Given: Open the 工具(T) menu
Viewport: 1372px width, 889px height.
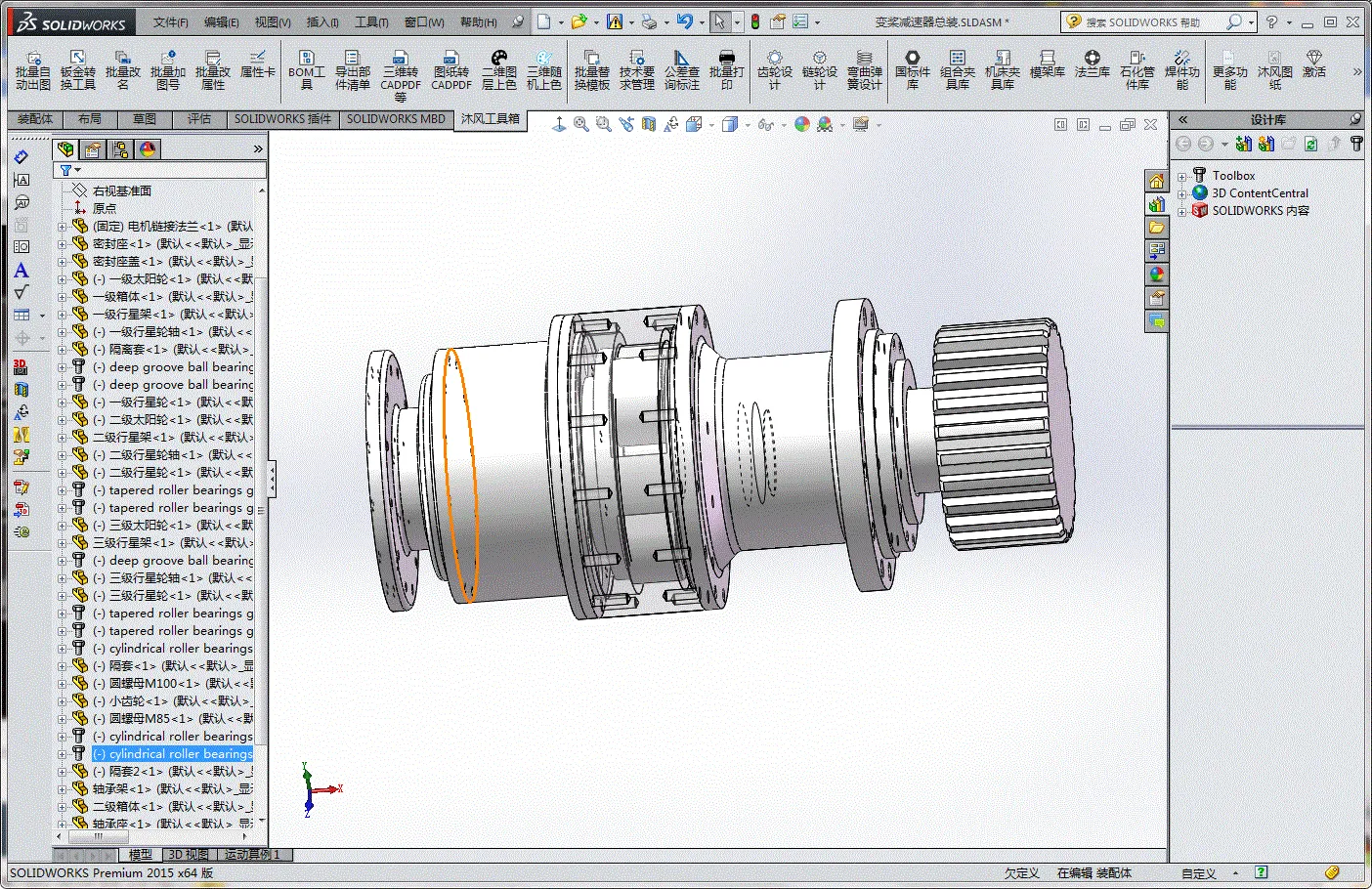Looking at the screenshot, I should click(x=371, y=21).
